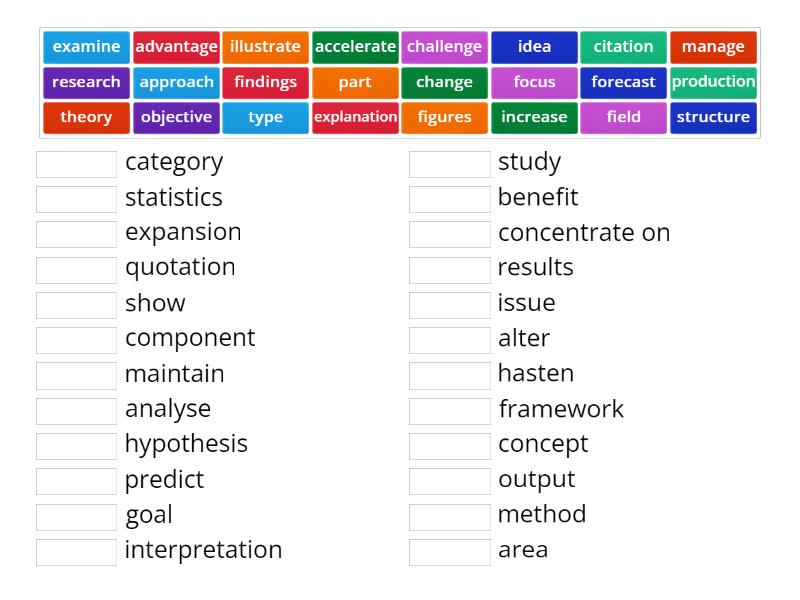Screen dimensions: 800x600
Task: Pick the orange 'figures' tile
Action: click(x=444, y=117)
